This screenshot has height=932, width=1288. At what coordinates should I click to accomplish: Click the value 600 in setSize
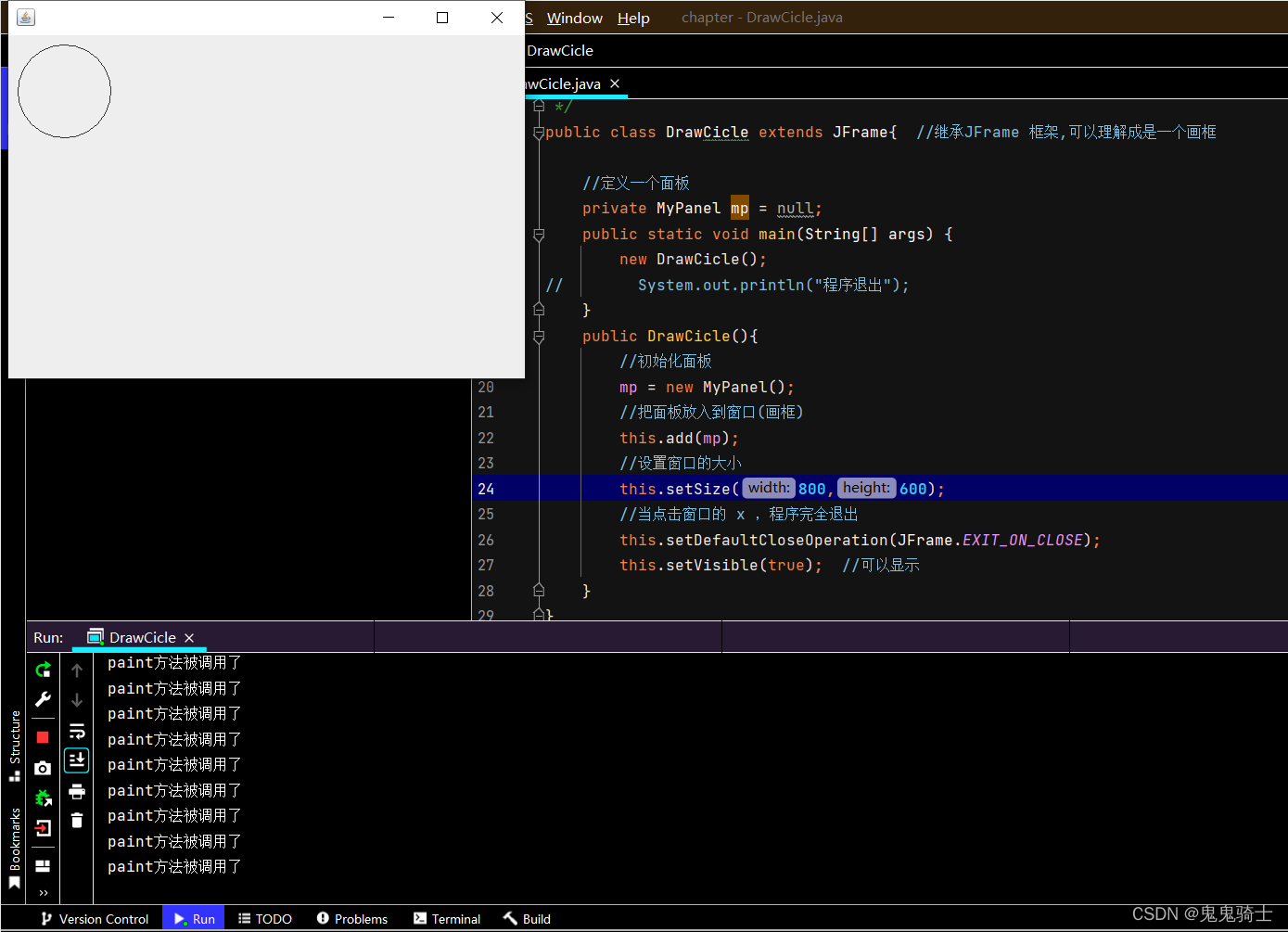(x=912, y=489)
